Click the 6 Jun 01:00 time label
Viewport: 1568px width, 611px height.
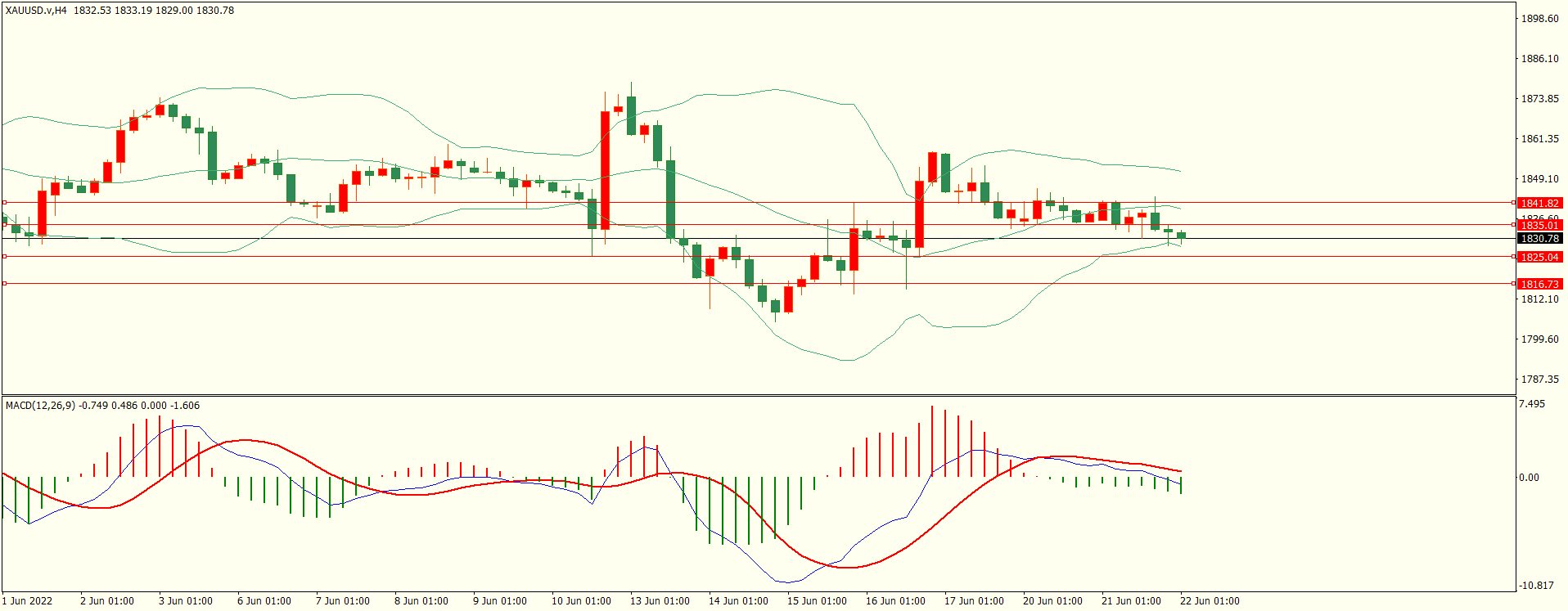tap(264, 601)
